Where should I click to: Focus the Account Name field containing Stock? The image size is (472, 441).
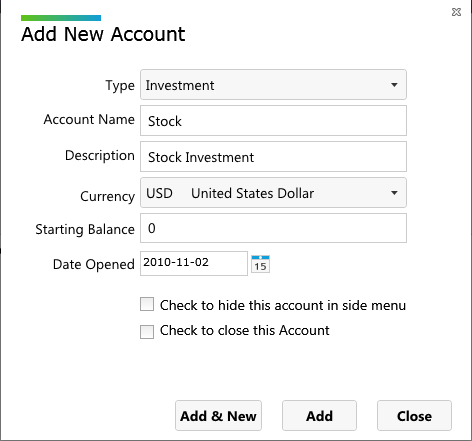coord(273,121)
